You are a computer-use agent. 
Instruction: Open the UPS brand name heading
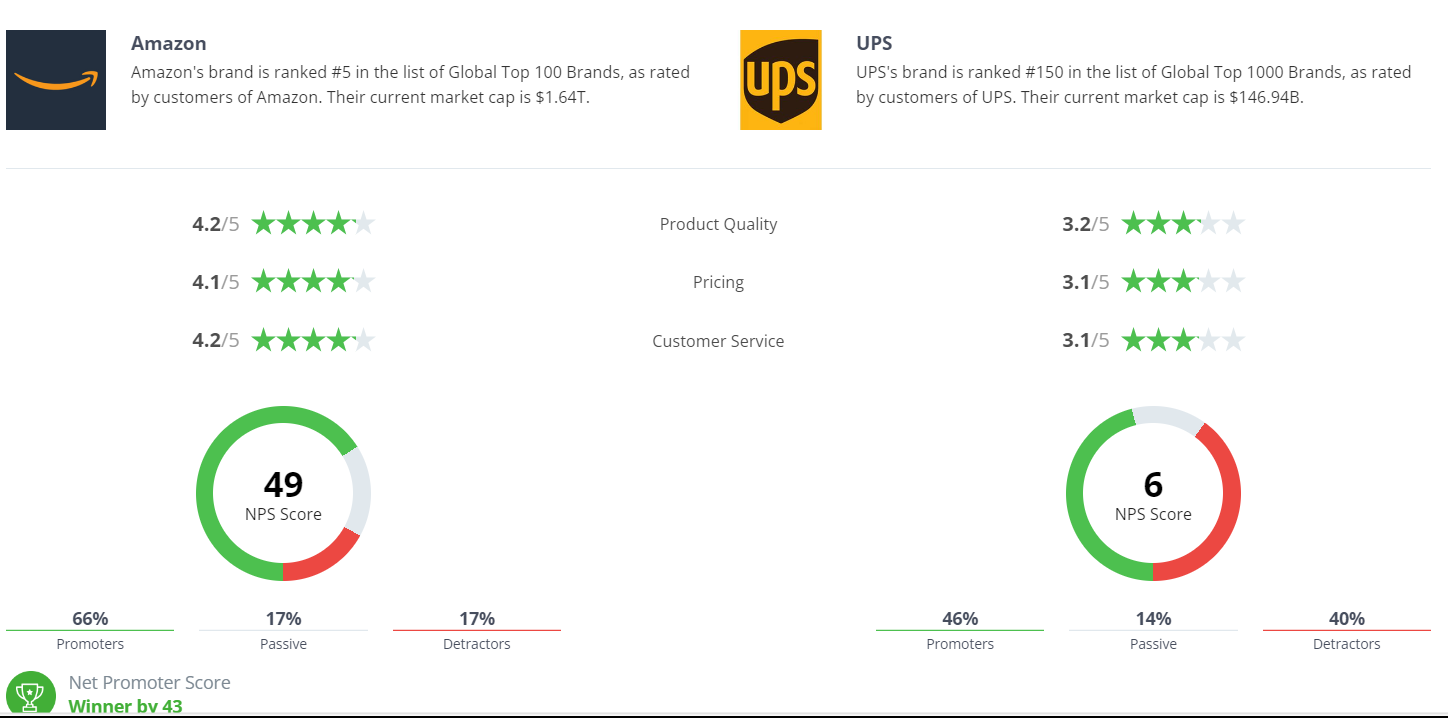click(874, 44)
